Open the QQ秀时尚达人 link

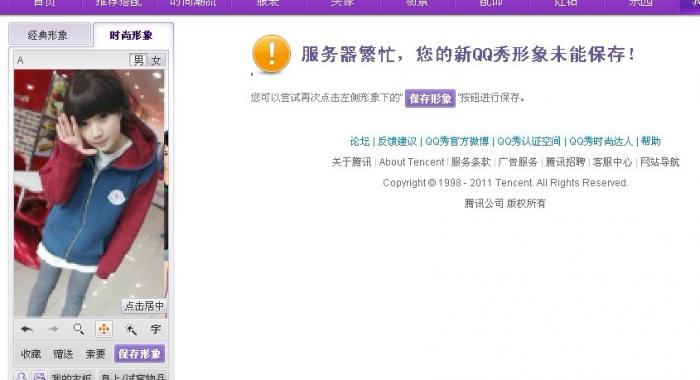pos(601,142)
